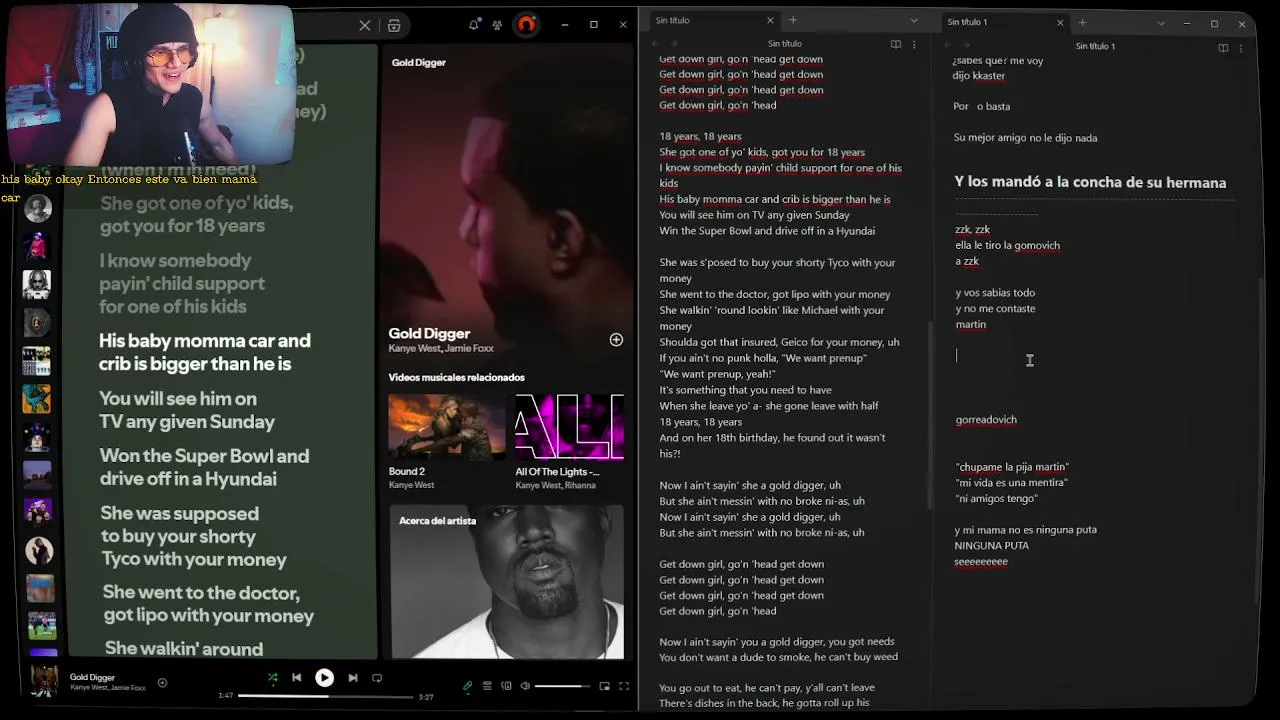Open the Spotify miniplayer icon

(x=604, y=686)
